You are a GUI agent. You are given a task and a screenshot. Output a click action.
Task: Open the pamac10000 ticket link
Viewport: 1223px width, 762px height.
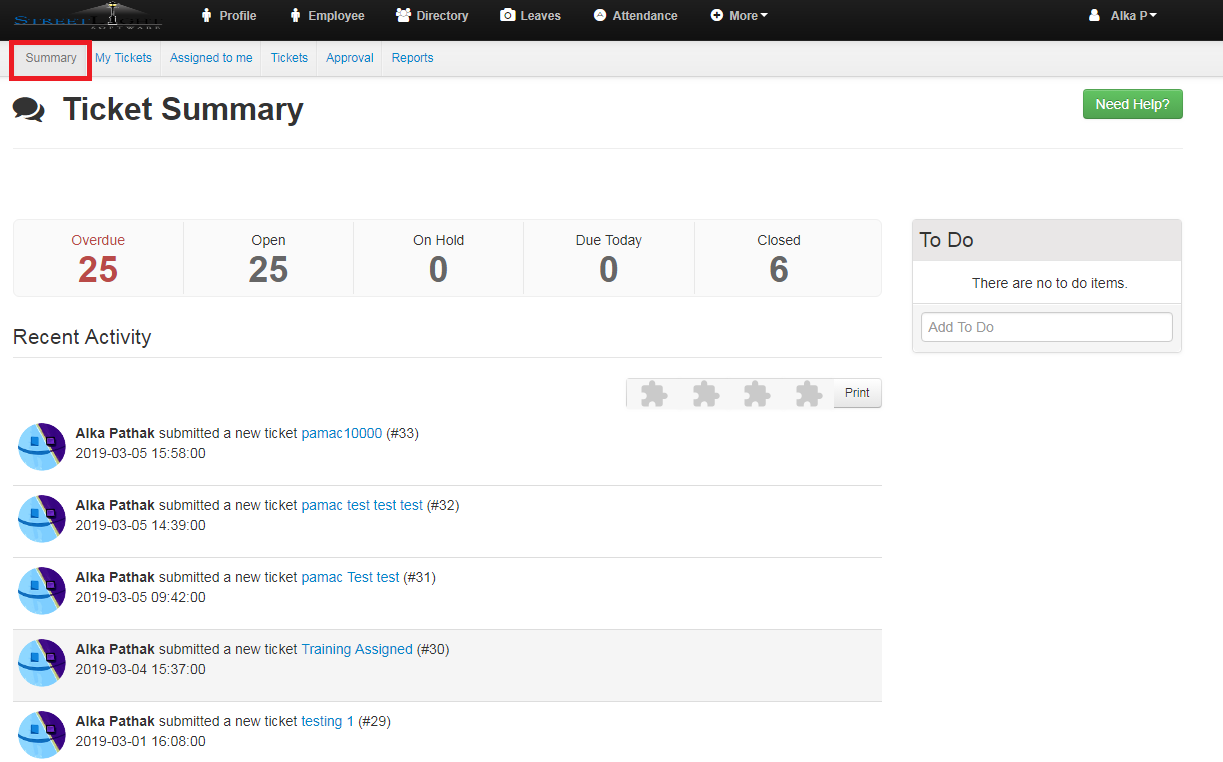tap(342, 433)
